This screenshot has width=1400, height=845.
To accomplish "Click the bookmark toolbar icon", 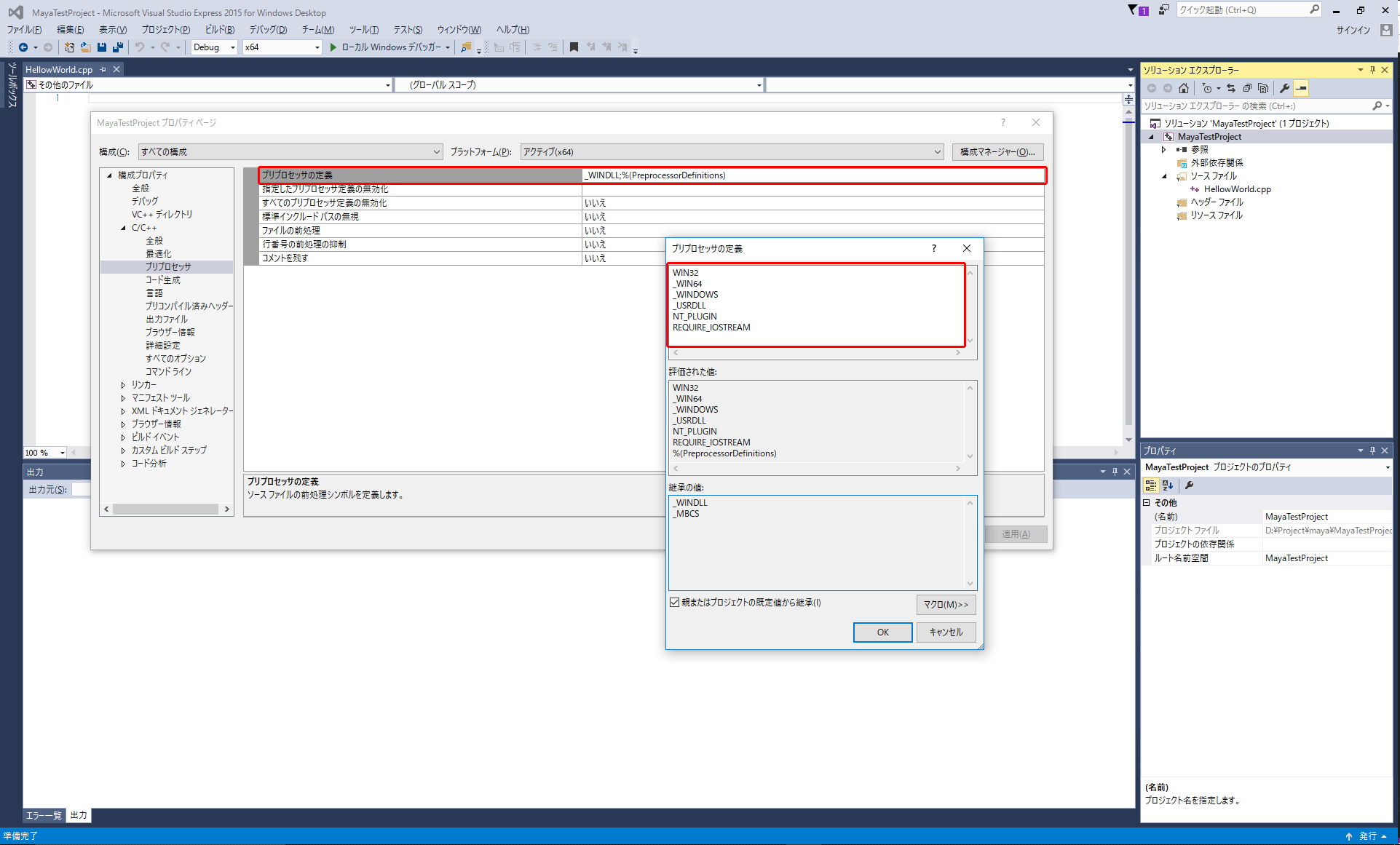I will pyautogui.click(x=574, y=47).
